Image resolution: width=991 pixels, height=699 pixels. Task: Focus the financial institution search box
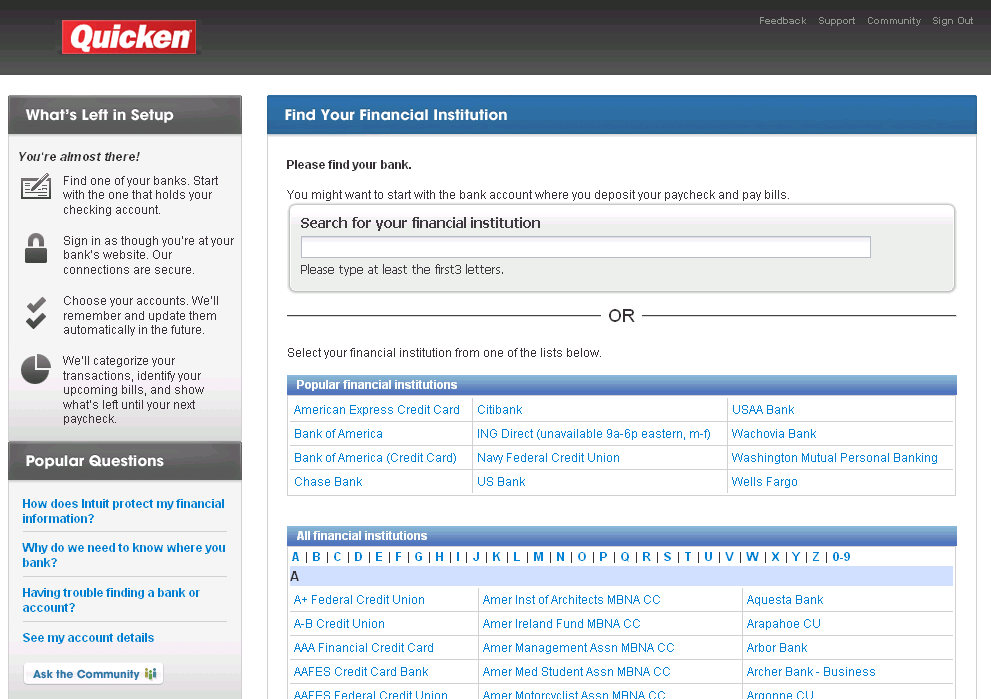point(586,247)
